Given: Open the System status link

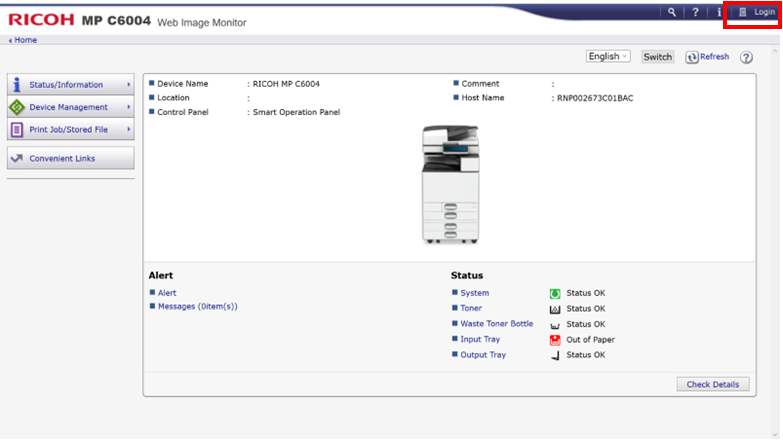Looking at the screenshot, I should (x=474, y=293).
